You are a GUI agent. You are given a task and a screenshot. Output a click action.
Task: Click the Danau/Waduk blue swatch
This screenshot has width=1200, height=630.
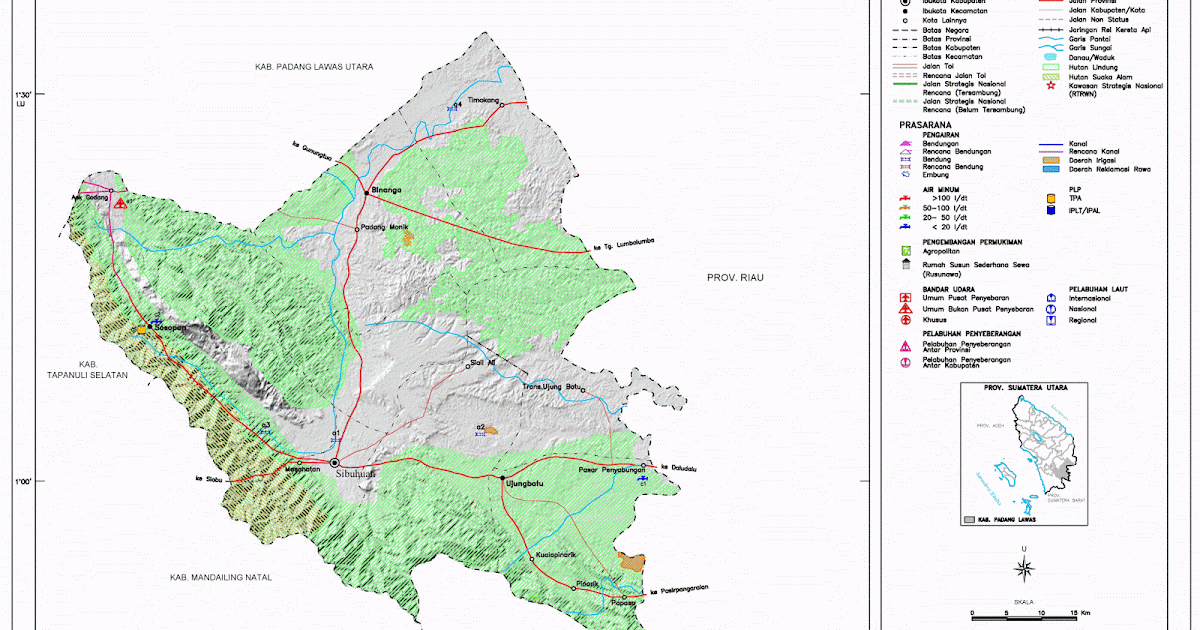[x=1051, y=57]
